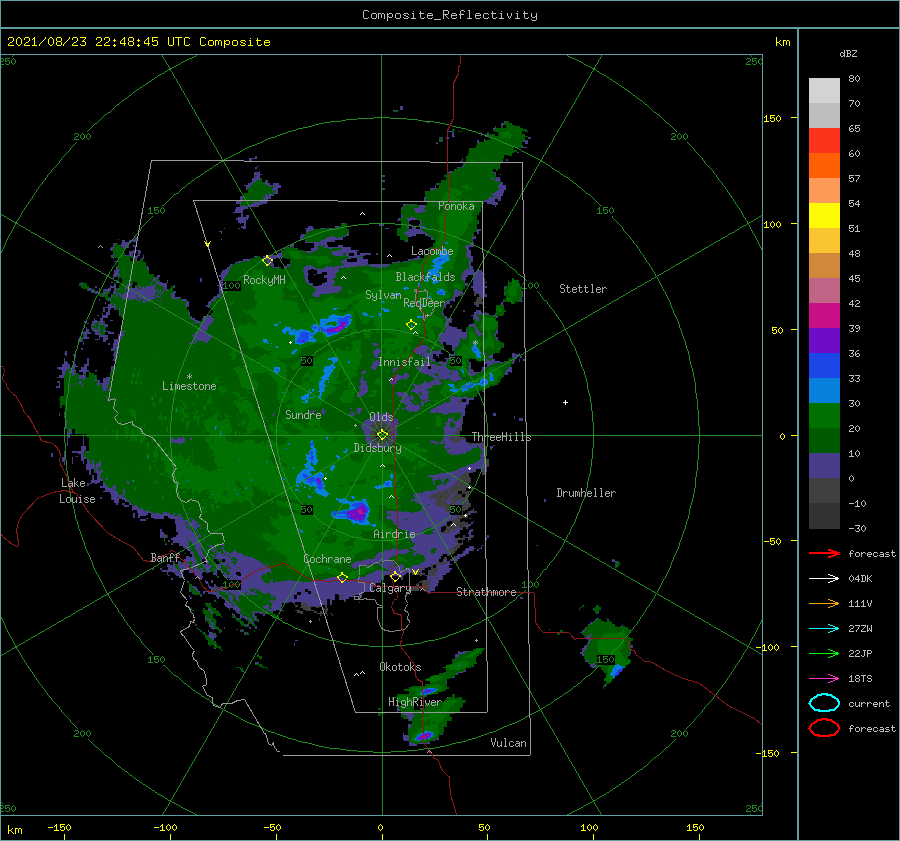
Task: Click the Innisfail label
Action: tap(404, 362)
